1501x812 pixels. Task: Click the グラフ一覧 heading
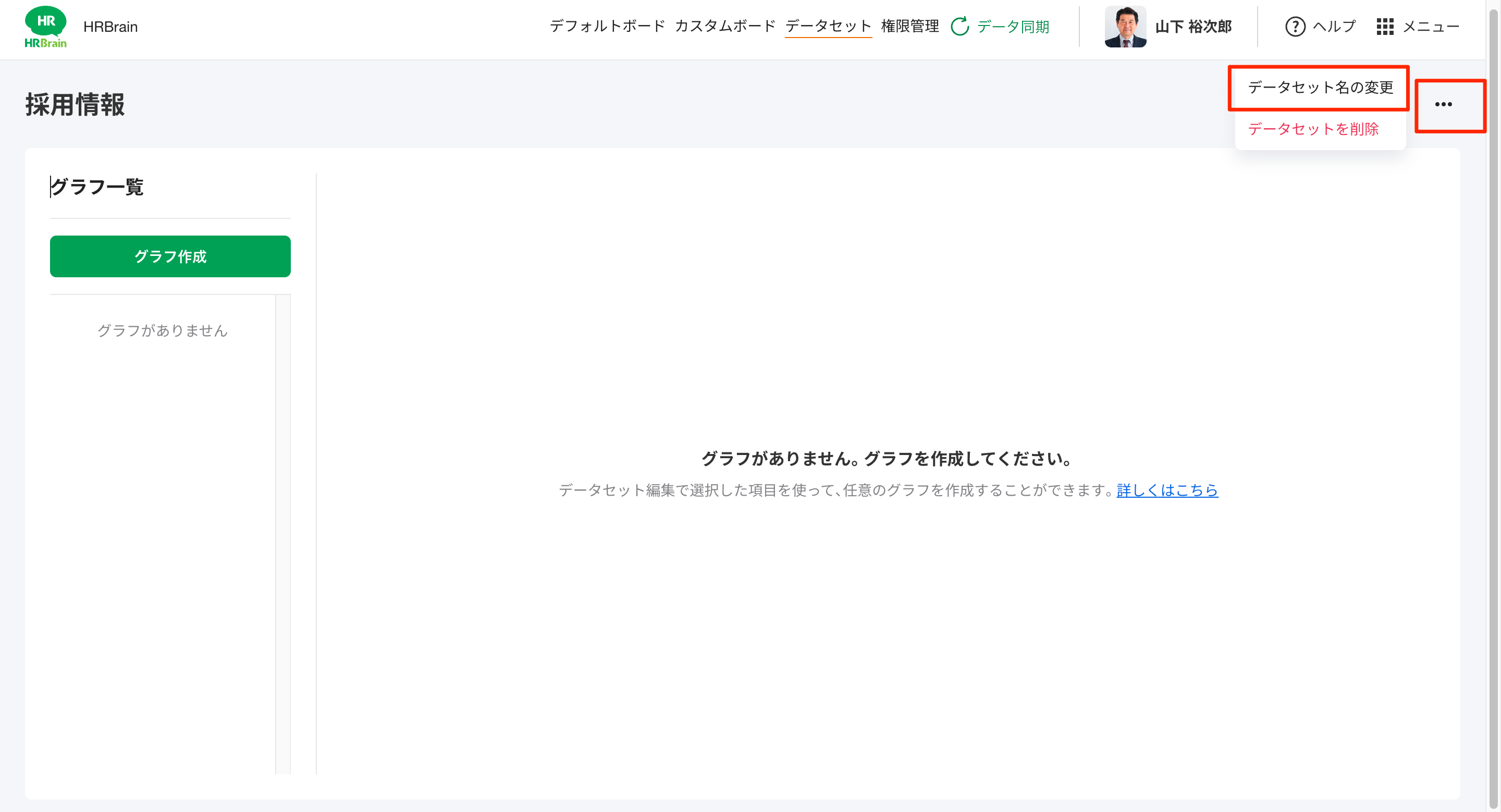(97, 187)
